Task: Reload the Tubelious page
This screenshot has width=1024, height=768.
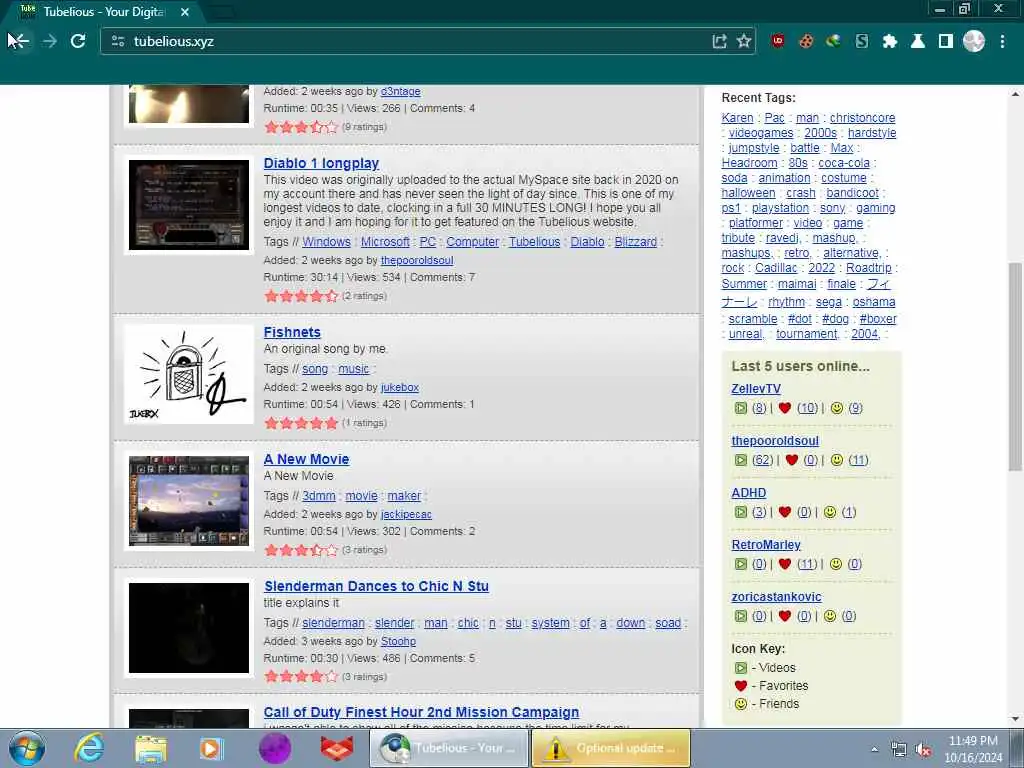Action: 78,41
